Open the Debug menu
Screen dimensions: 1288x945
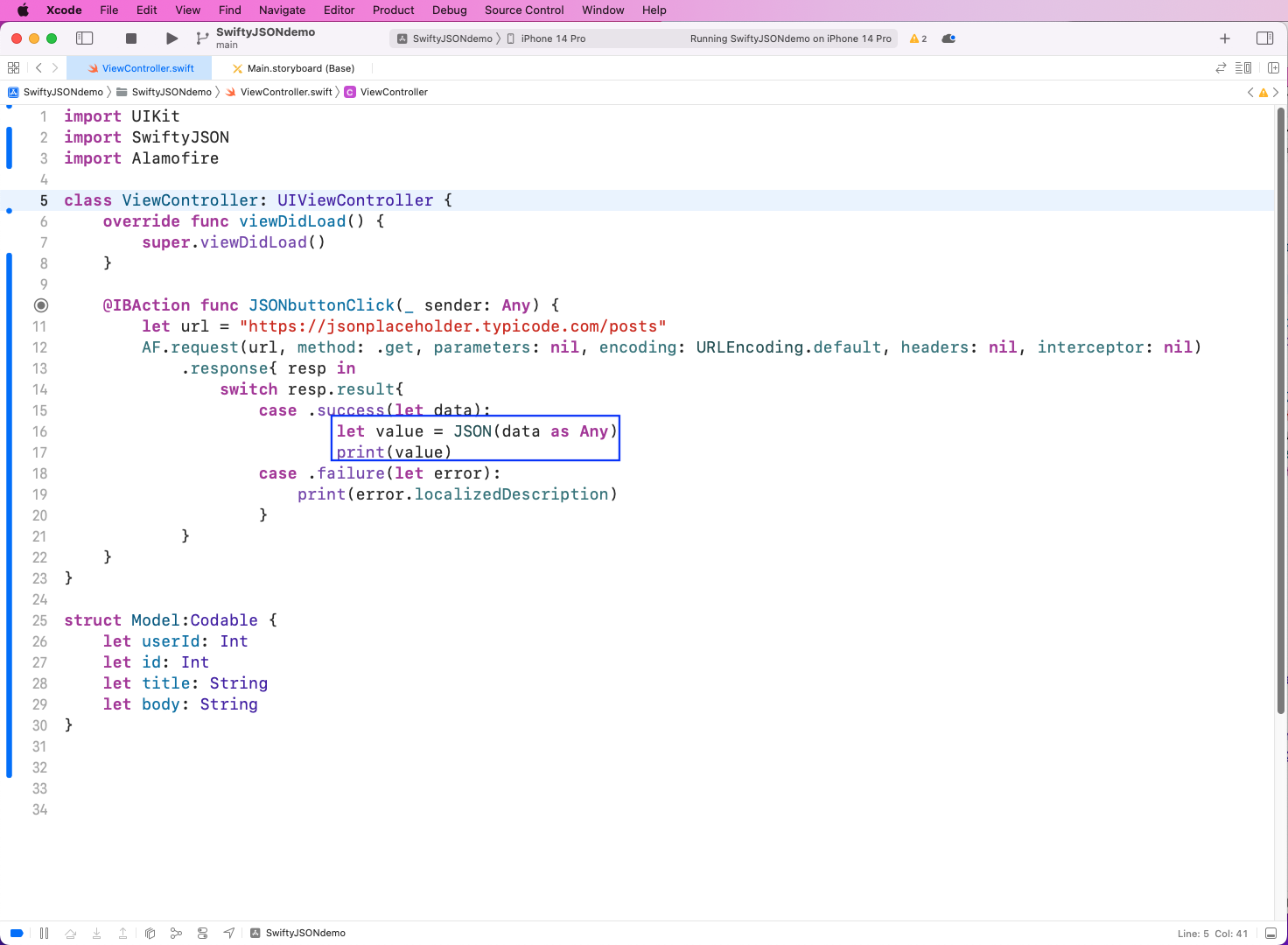pyautogui.click(x=450, y=10)
